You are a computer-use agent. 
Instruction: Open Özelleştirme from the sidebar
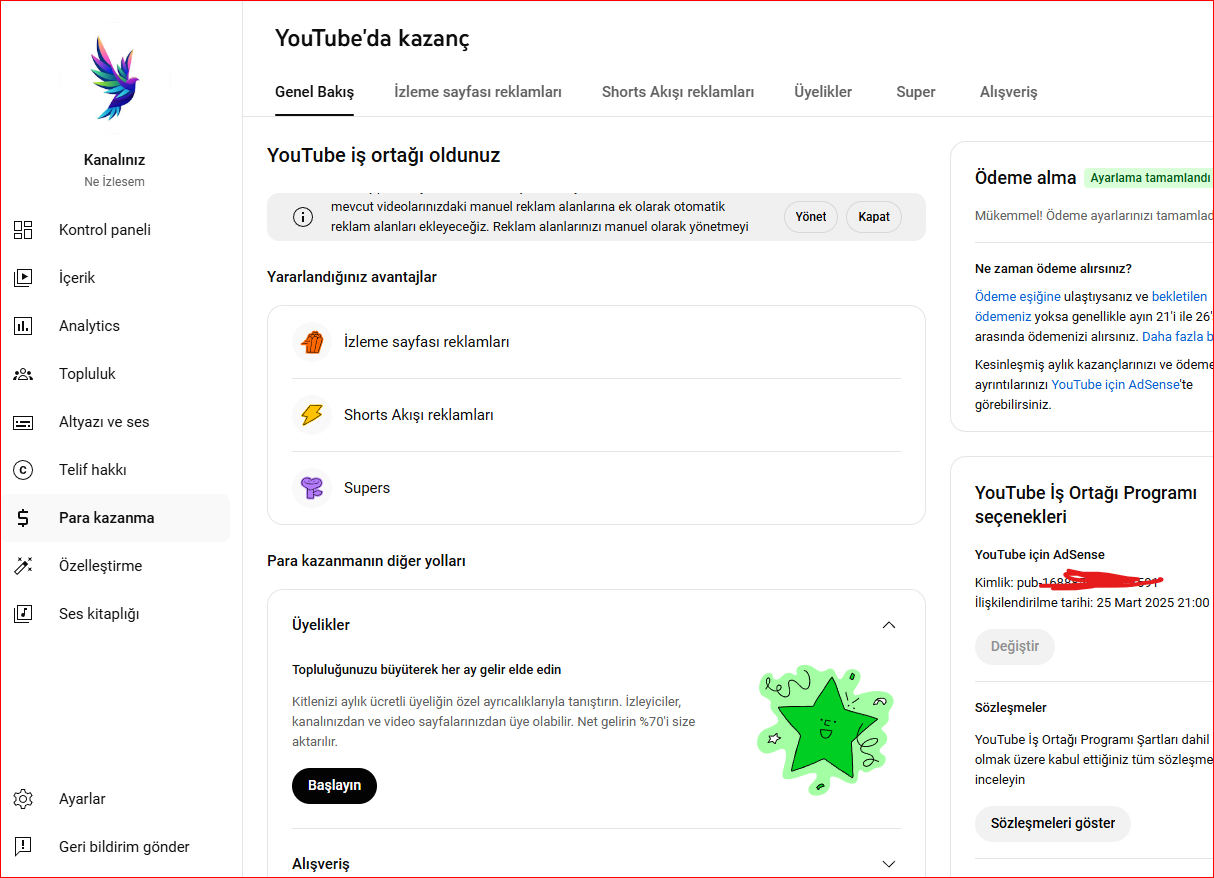115,566
